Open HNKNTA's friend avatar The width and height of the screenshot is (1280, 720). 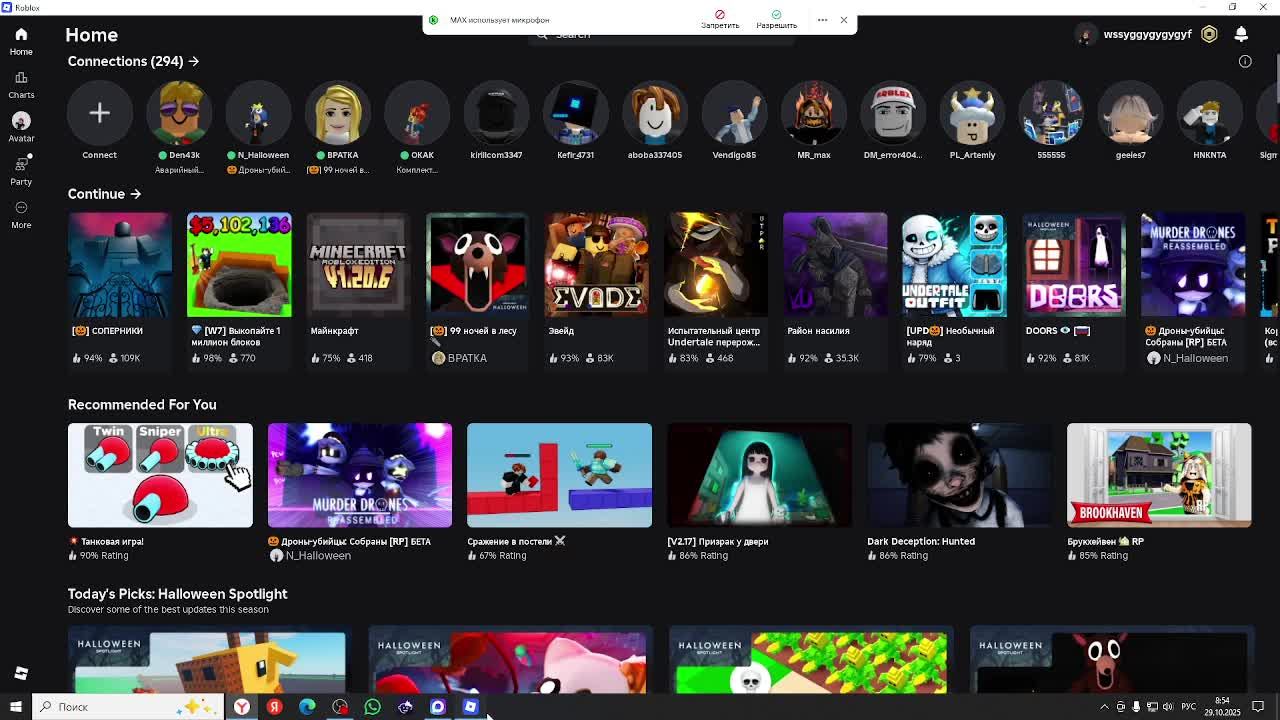[1210, 113]
